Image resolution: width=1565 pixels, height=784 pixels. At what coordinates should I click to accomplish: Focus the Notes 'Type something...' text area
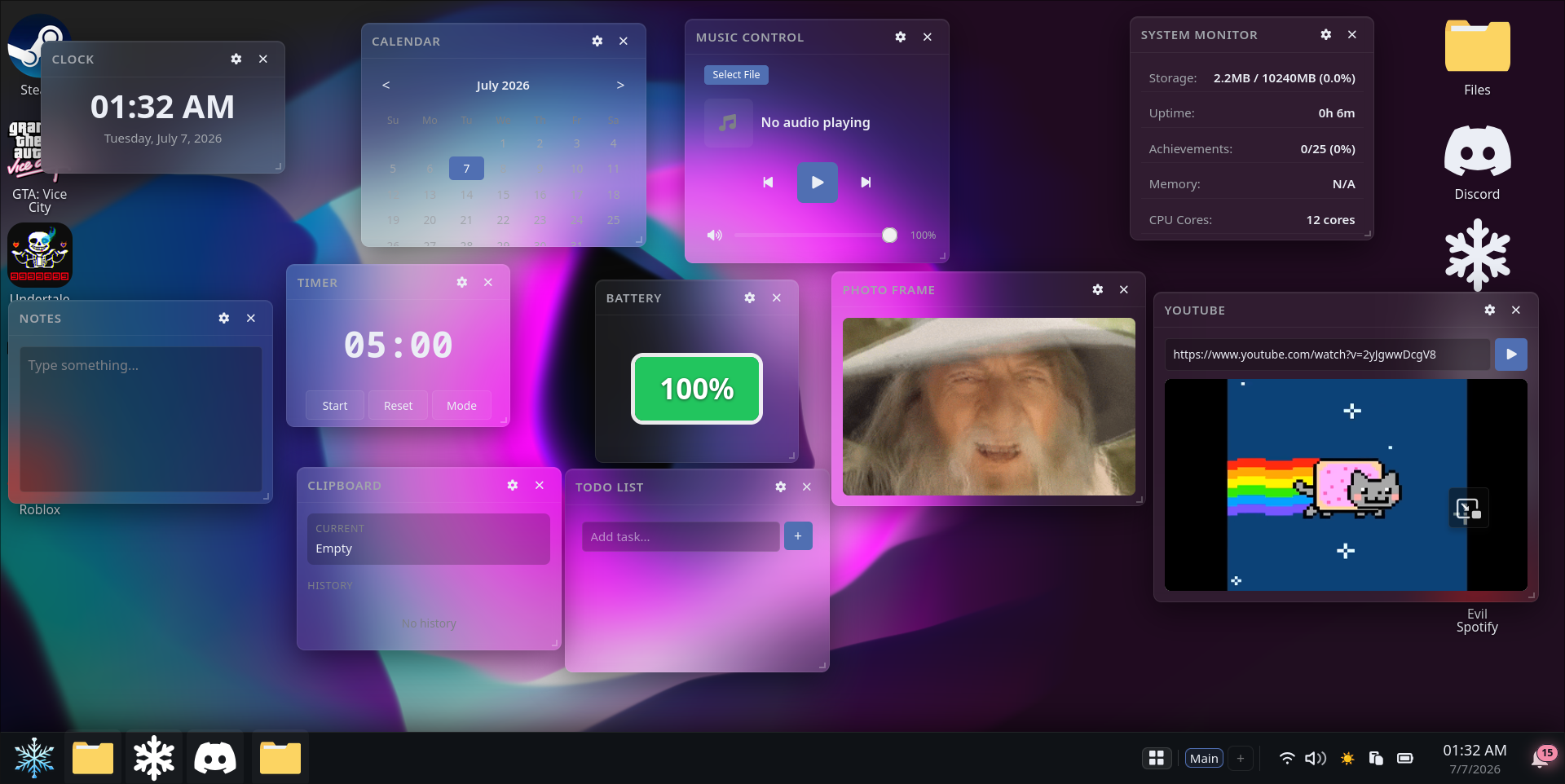point(141,419)
